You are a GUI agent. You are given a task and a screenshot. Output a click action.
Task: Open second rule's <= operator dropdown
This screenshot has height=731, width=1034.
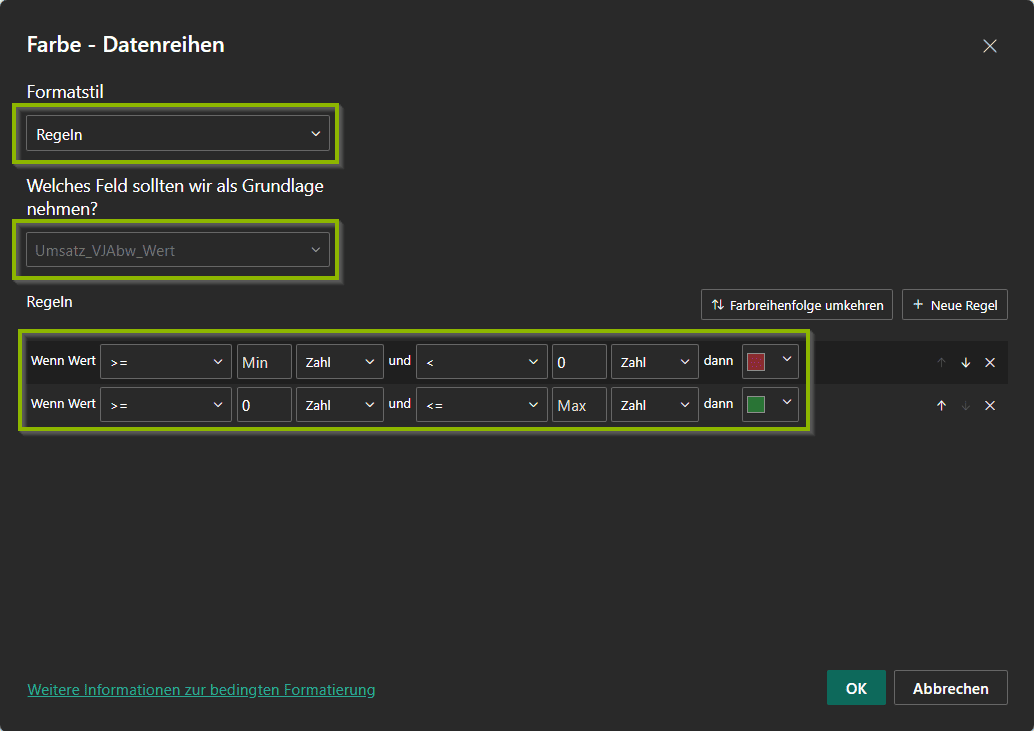pos(481,405)
